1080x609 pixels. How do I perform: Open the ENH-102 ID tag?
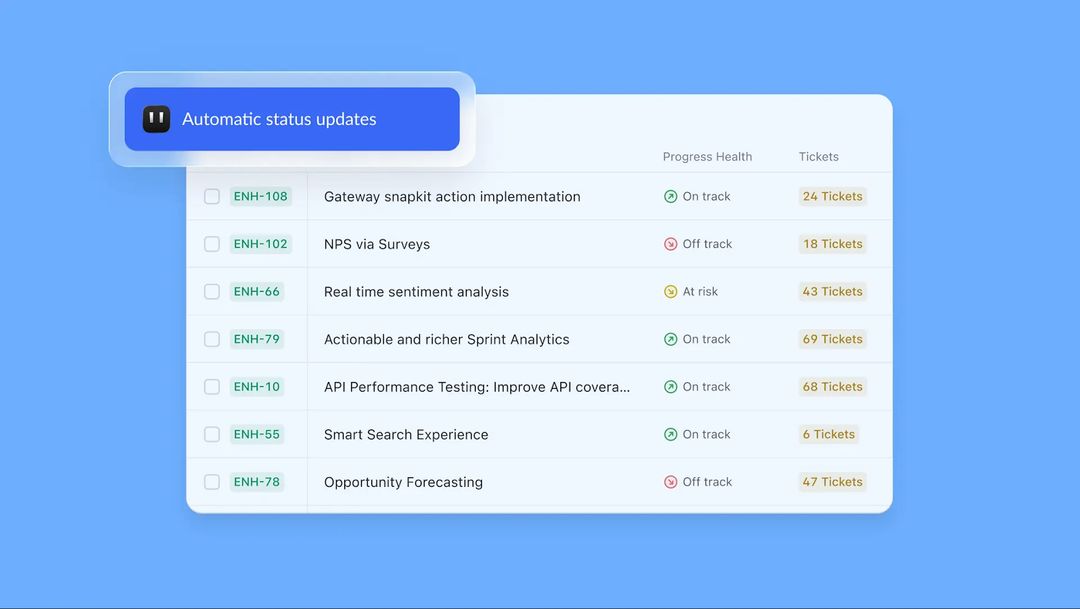(x=260, y=244)
